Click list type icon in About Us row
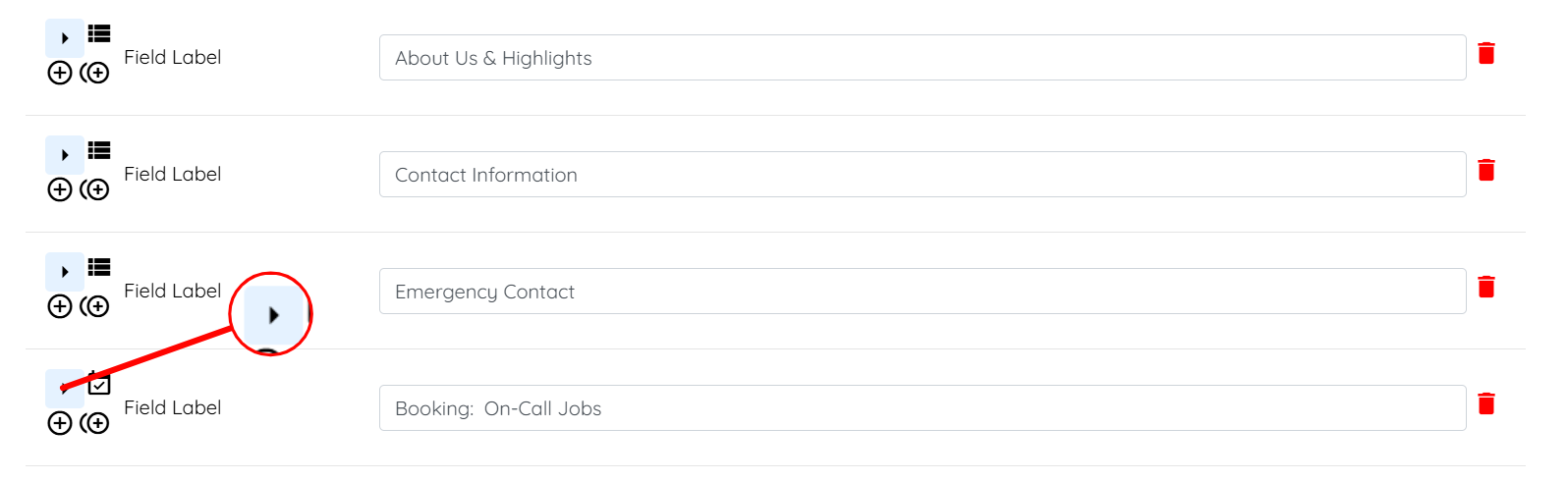Screen dimensions: 1568x481 [99, 33]
